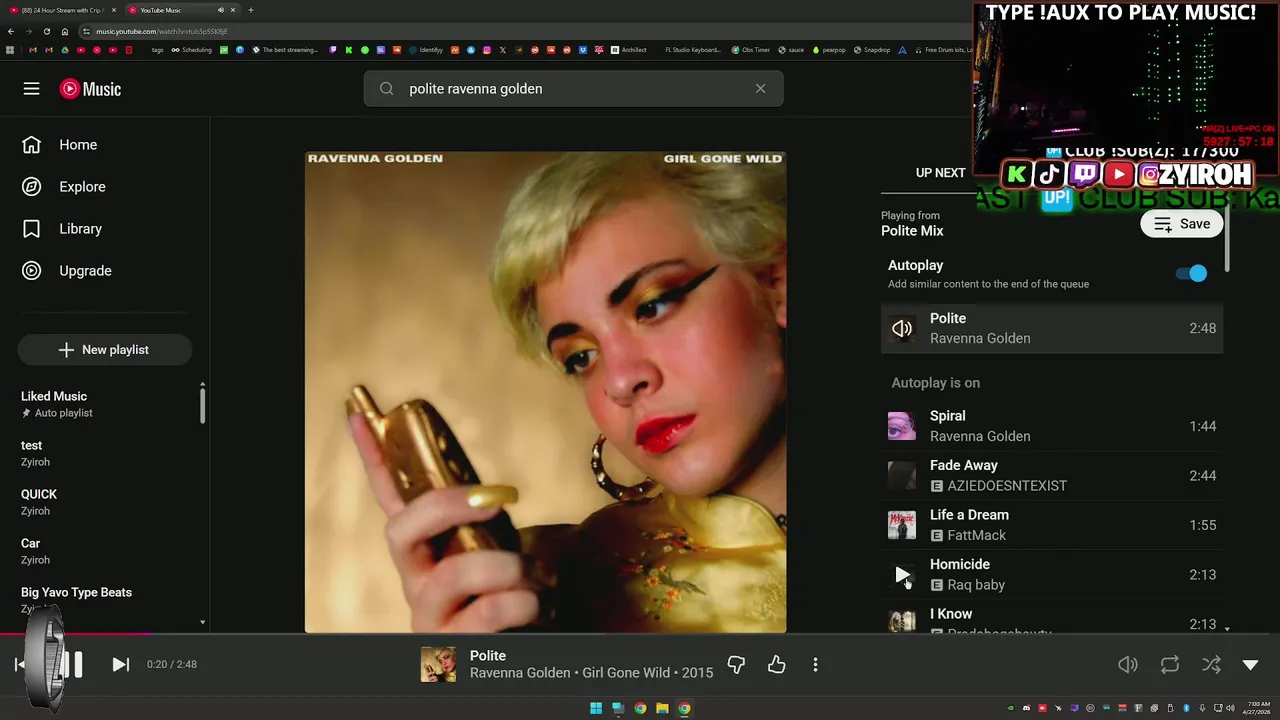The image size is (1280, 720).
Task: Open the Car playlist
Action: coord(104,551)
